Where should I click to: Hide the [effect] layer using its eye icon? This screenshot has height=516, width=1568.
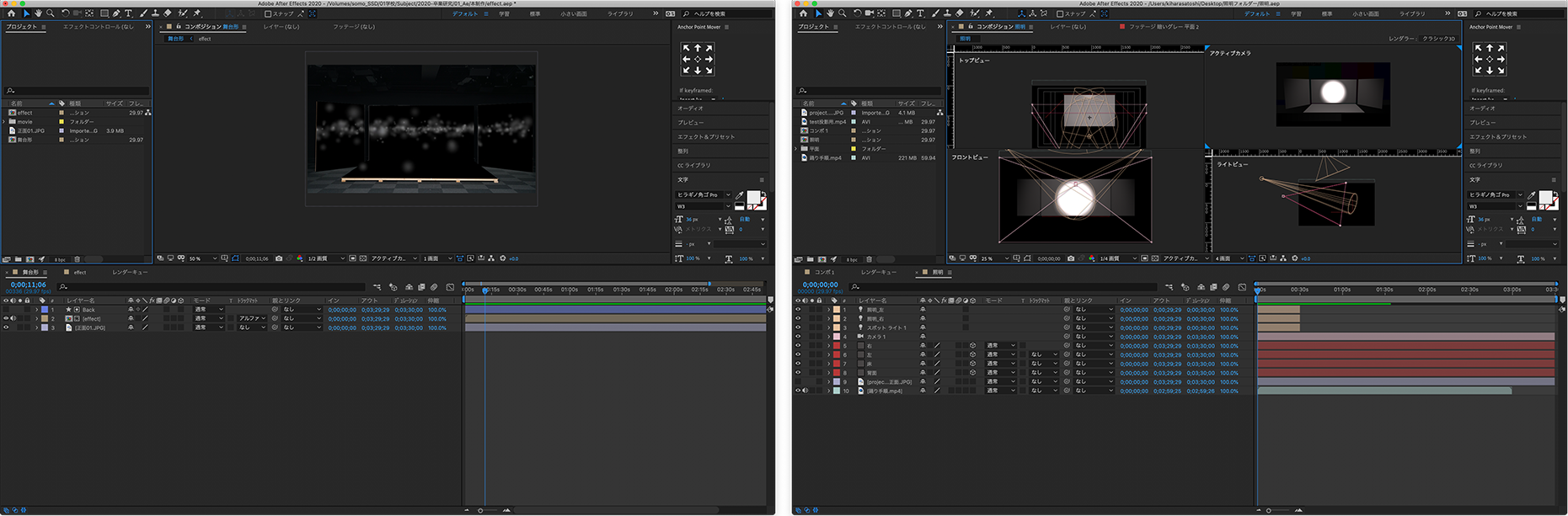point(6,319)
